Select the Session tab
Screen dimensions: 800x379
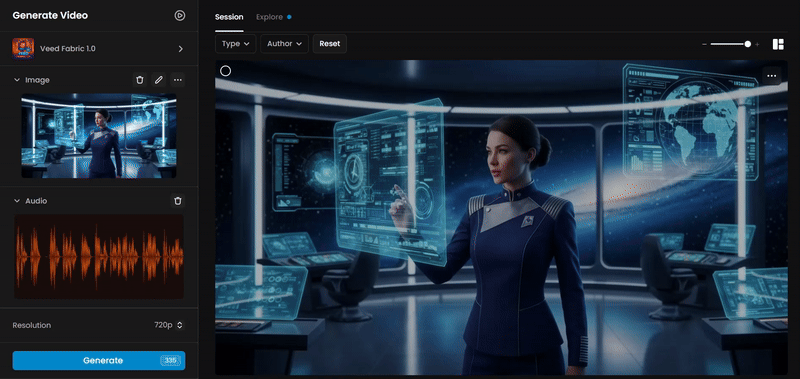tap(229, 17)
